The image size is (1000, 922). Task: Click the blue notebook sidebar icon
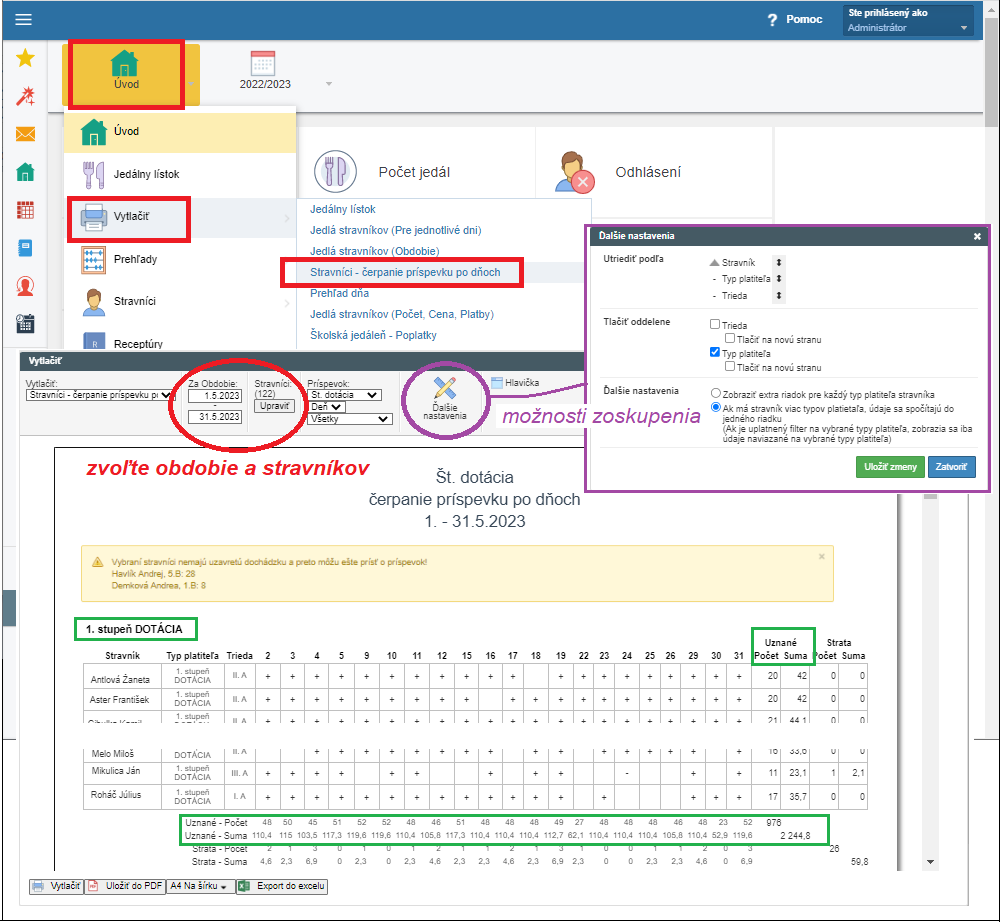pyautogui.click(x=26, y=248)
